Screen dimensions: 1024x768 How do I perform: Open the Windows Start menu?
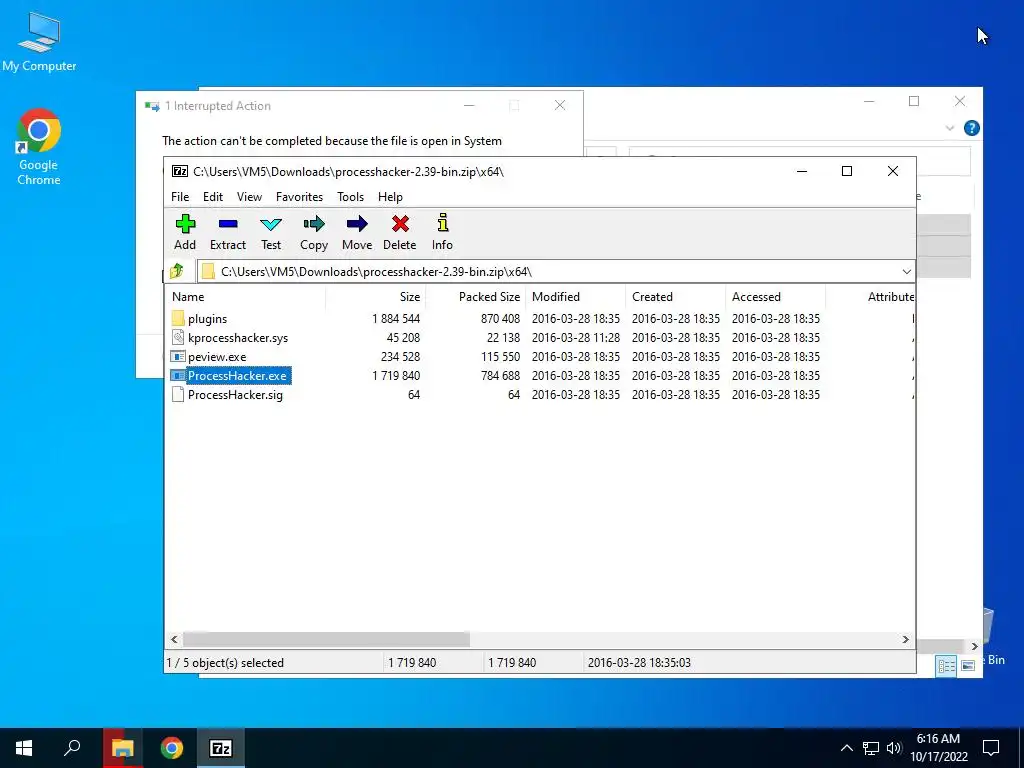point(24,748)
